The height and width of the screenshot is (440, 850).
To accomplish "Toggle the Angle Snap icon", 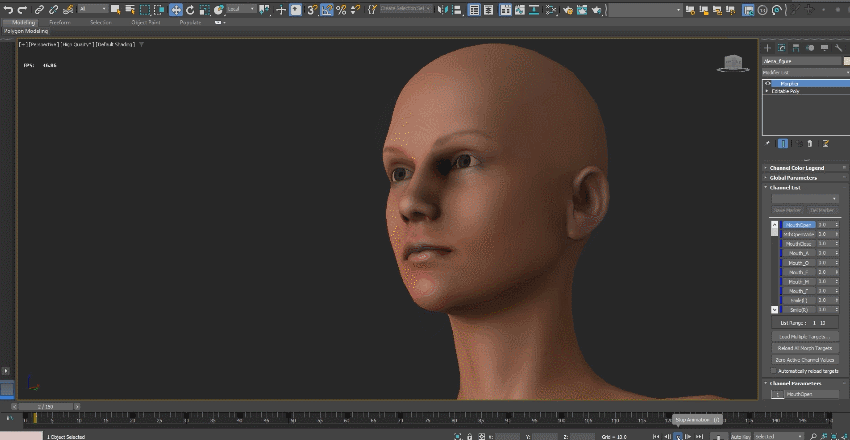I will coord(327,9).
